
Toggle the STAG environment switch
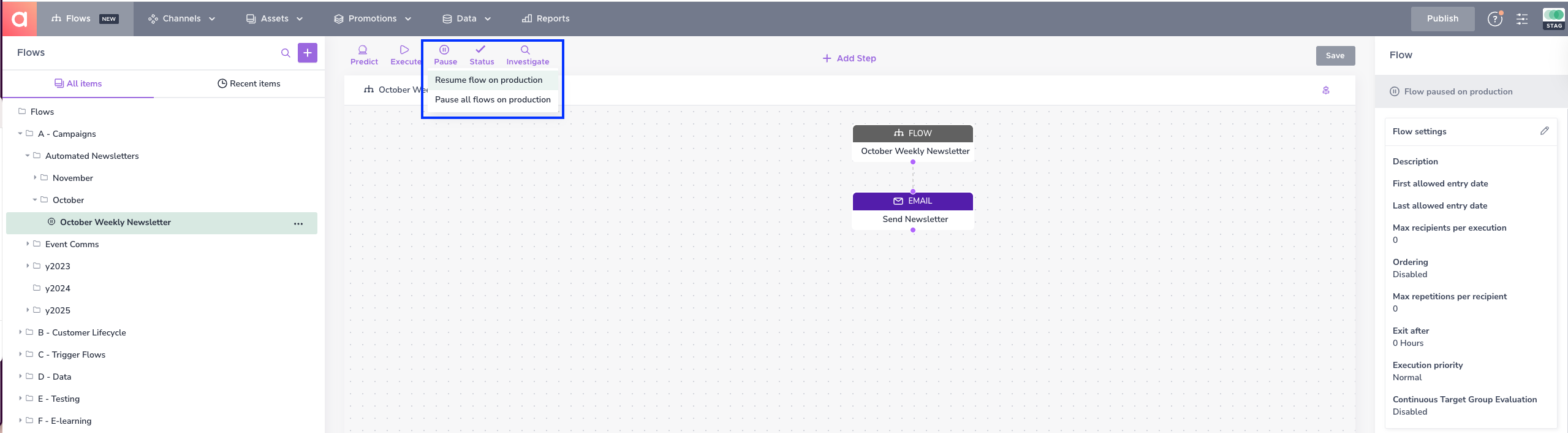click(1553, 18)
